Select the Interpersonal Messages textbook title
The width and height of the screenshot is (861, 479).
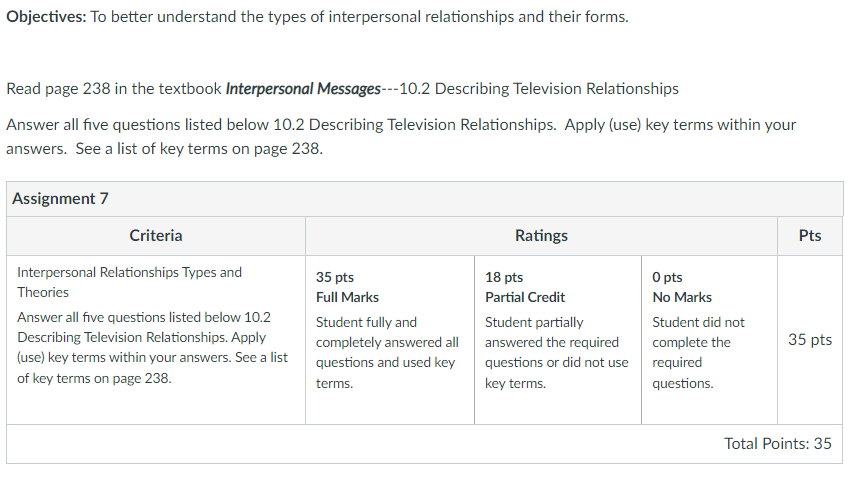(303, 88)
